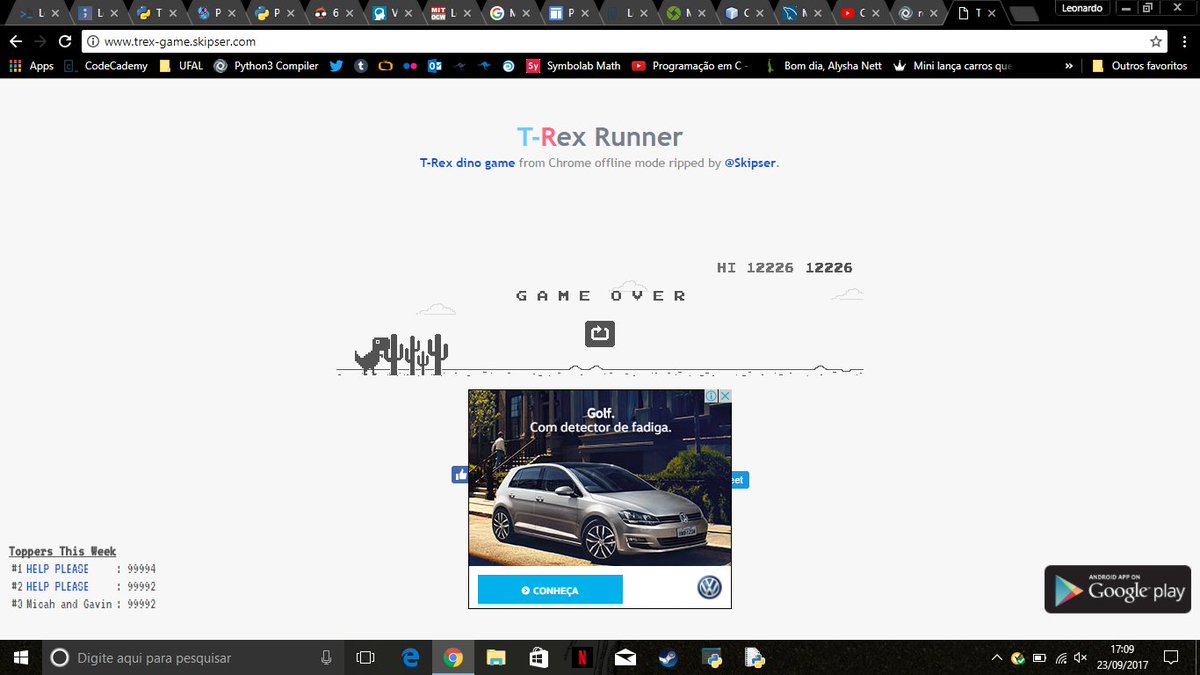
Task: Click the volume icon in system tray
Action: tap(1080, 658)
